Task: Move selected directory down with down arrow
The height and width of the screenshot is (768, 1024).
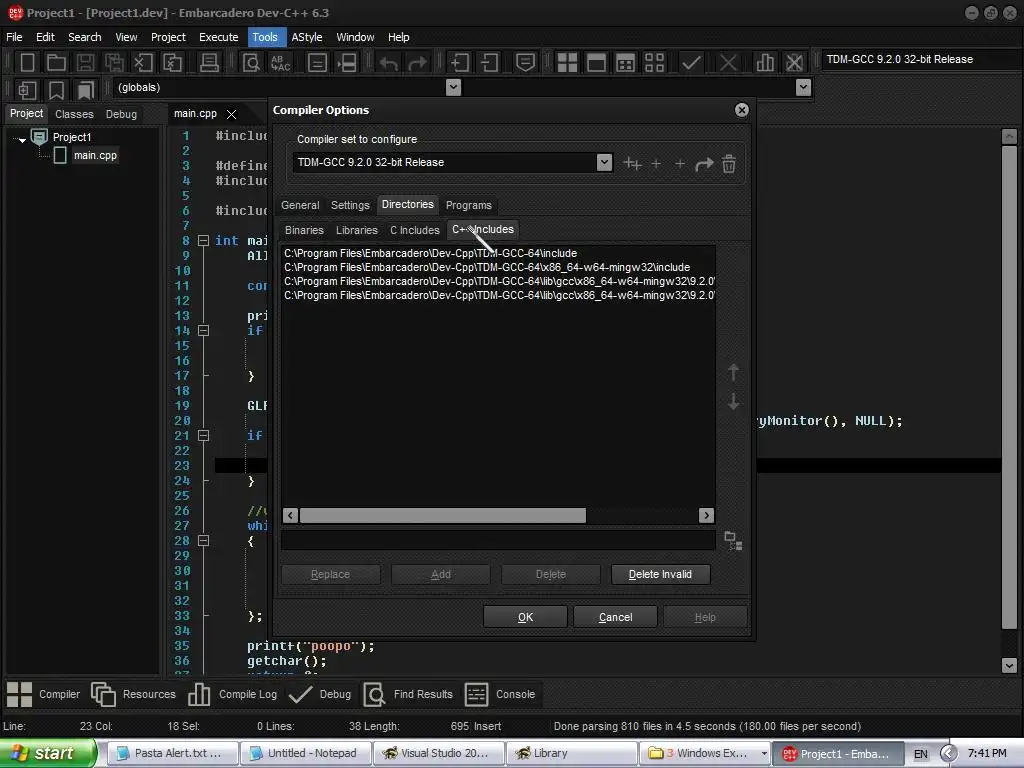Action: [x=733, y=401]
